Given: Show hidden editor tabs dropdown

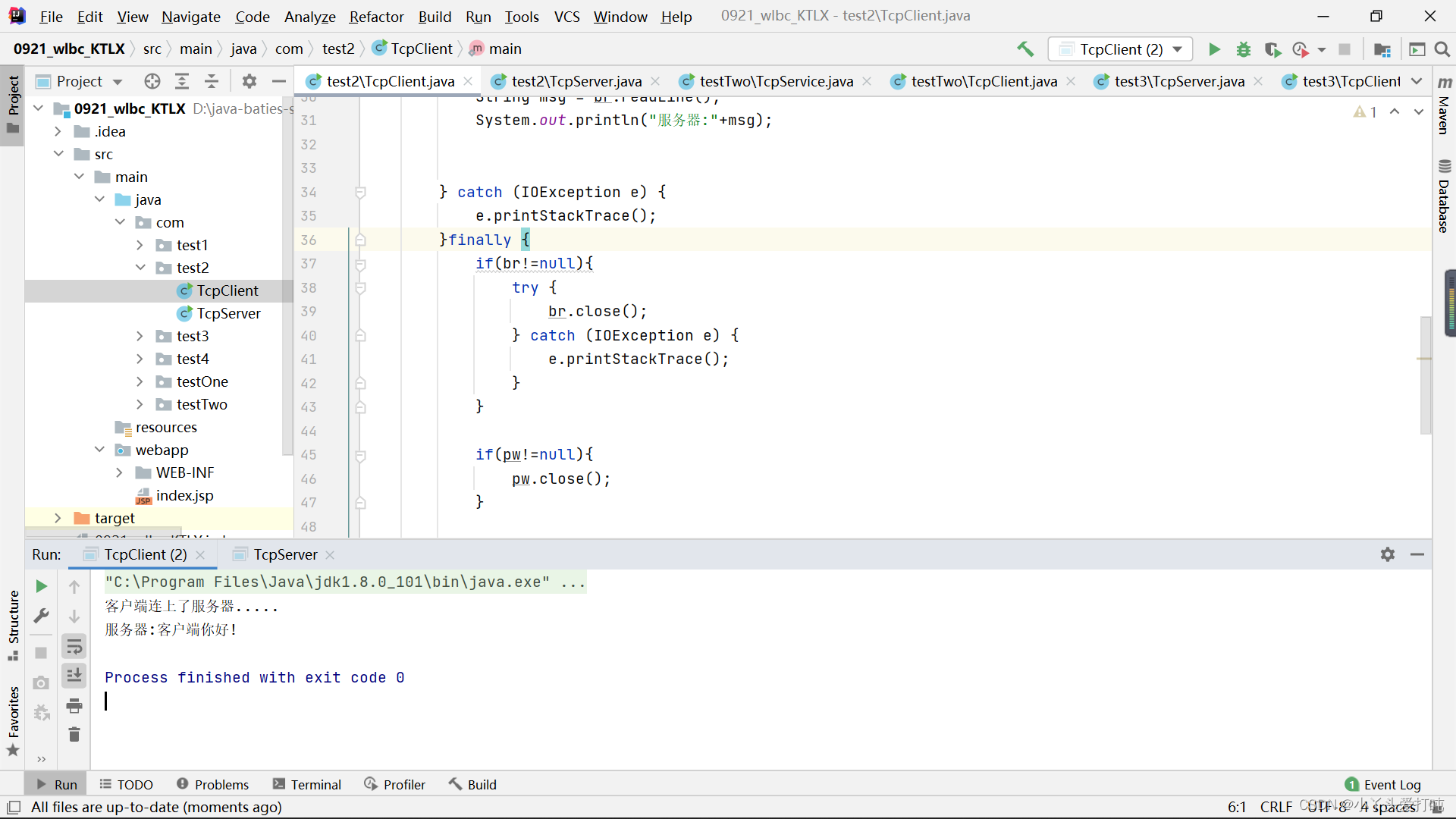Looking at the screenshot, I should (1417, 81).
